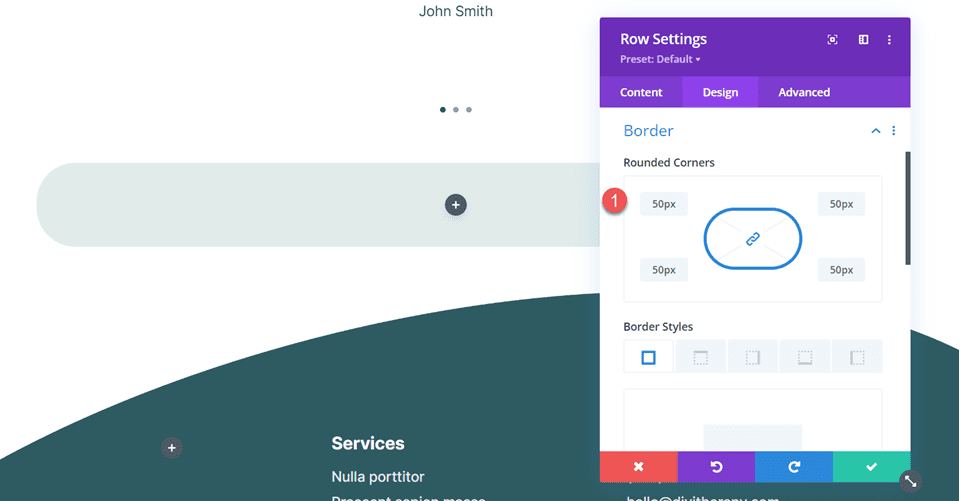The height and width of the screenshot is (501, 960).
Task: Switch to the Content tab
Action: pyautogui.click(x=641, y=92)
